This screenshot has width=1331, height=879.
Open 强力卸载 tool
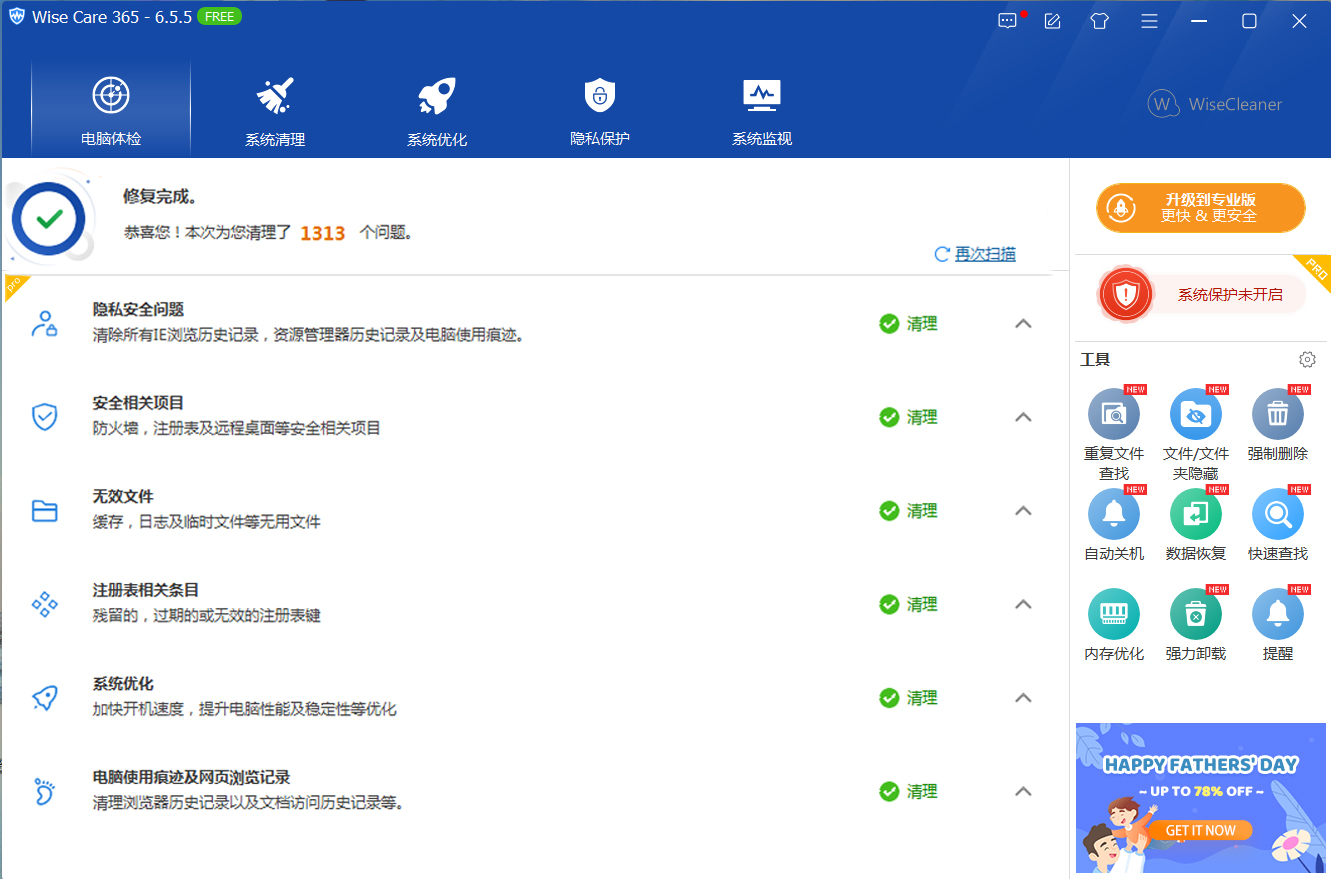pos(1196,626)
